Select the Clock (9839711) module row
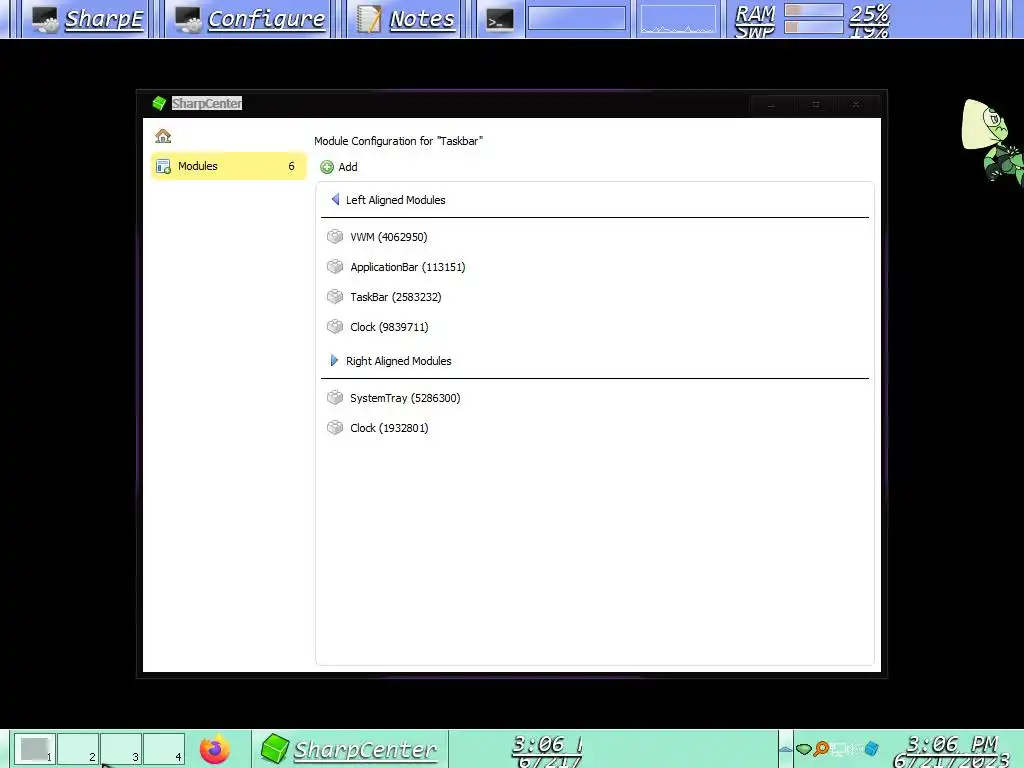The width and height of the screenshot is (1024, 768). [x=594, y=327]
